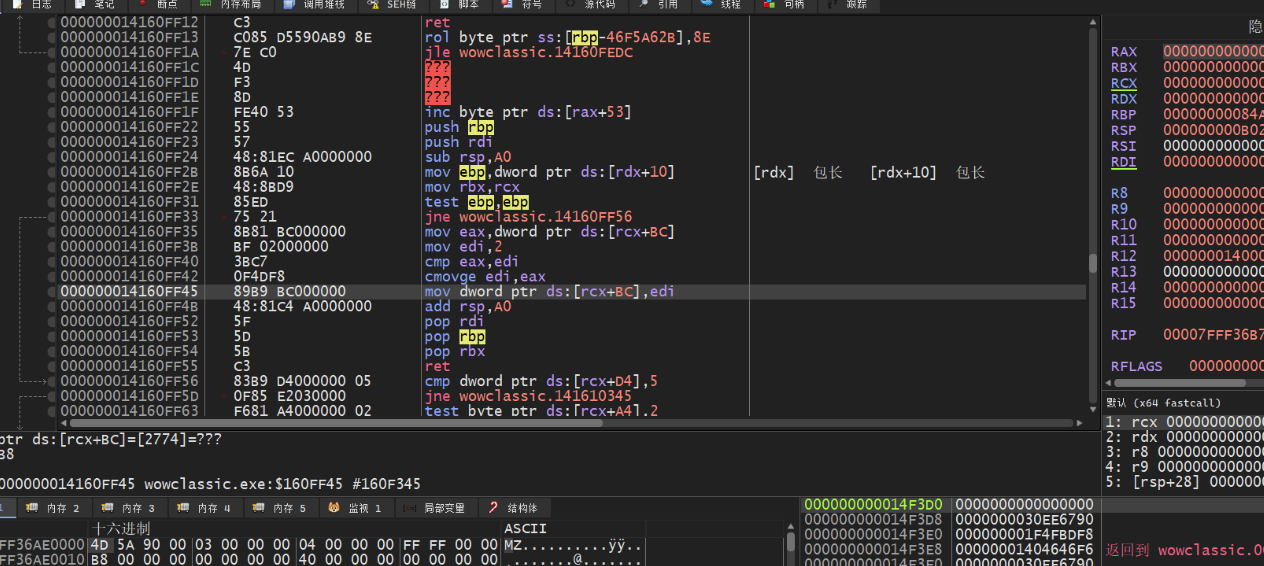Select the R12 register row
1264x566 pixels.
point(1187,256)
